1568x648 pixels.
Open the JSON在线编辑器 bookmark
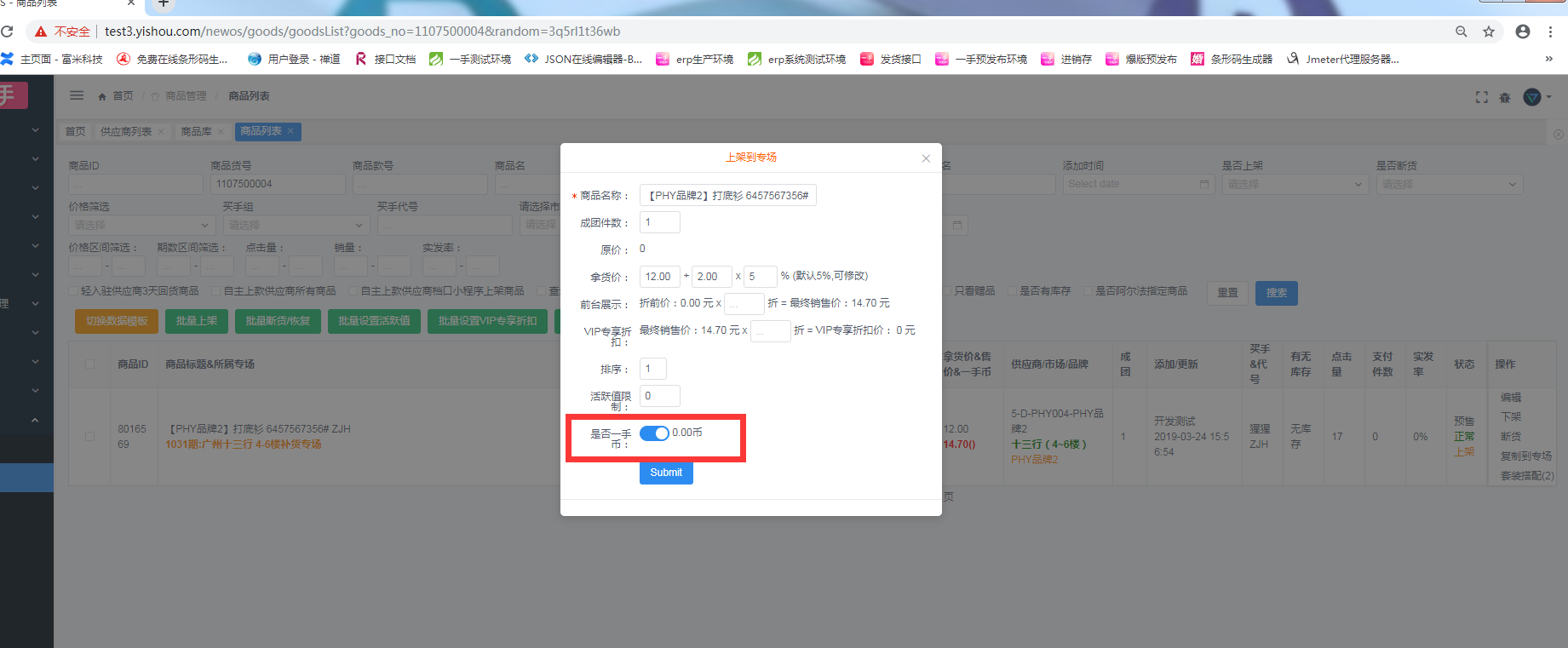(583, 59)
